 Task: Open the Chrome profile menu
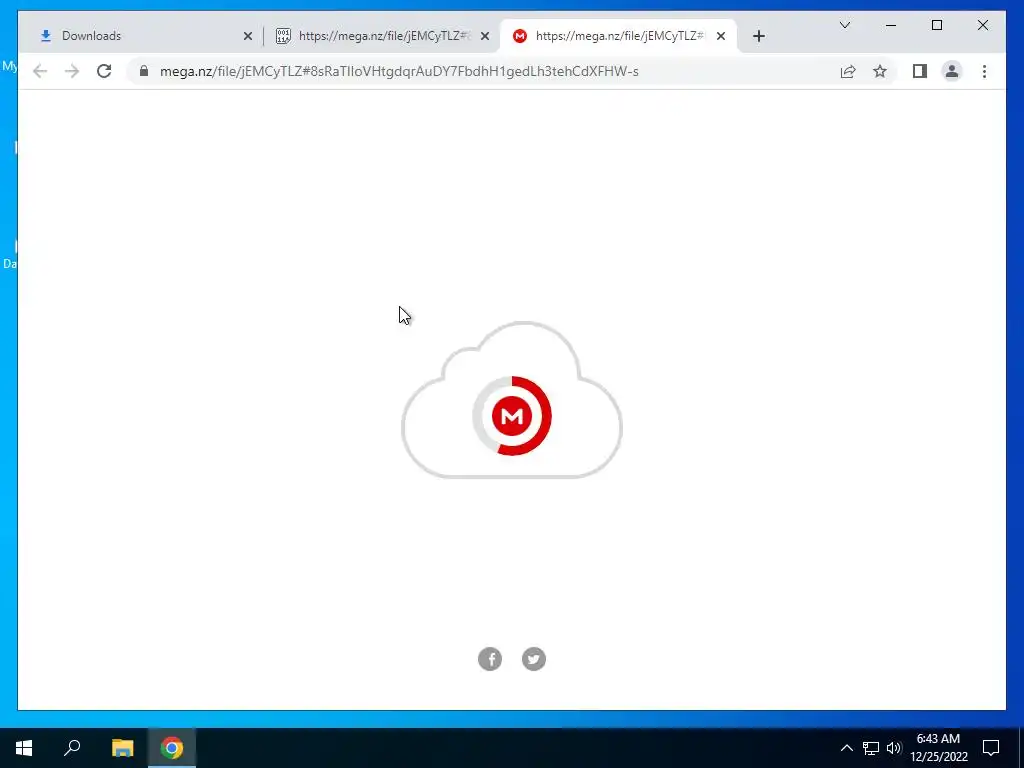click(952, 71)
